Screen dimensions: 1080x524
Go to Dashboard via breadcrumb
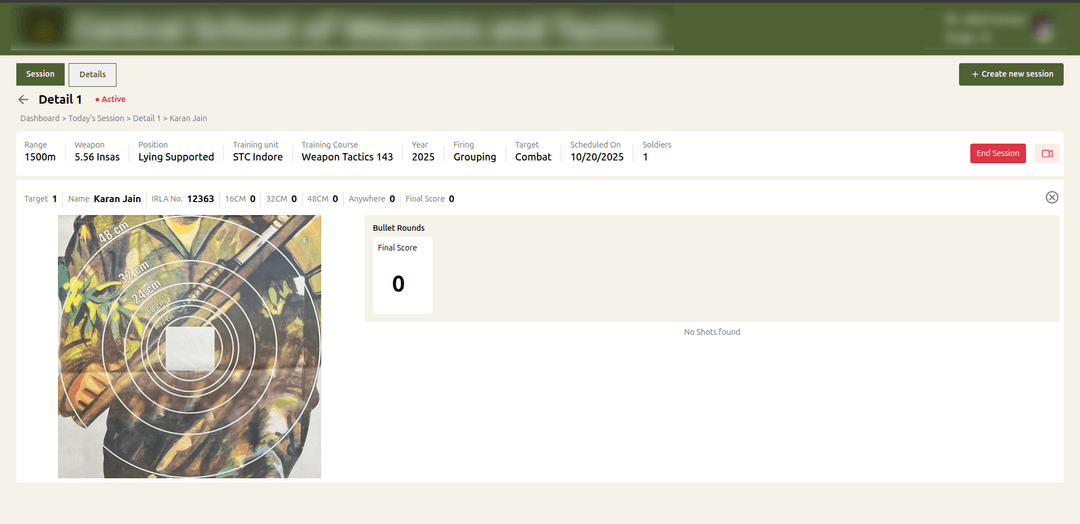click(x=40, y=119)
